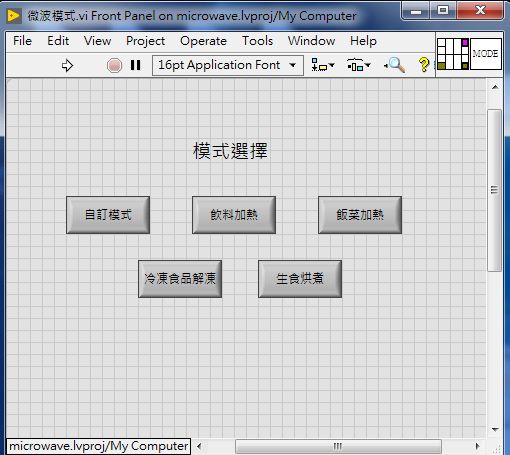Image resolution: width=510 pixels, height=455 pixels.
Task: Open the File menu
Action: point(22,41)
